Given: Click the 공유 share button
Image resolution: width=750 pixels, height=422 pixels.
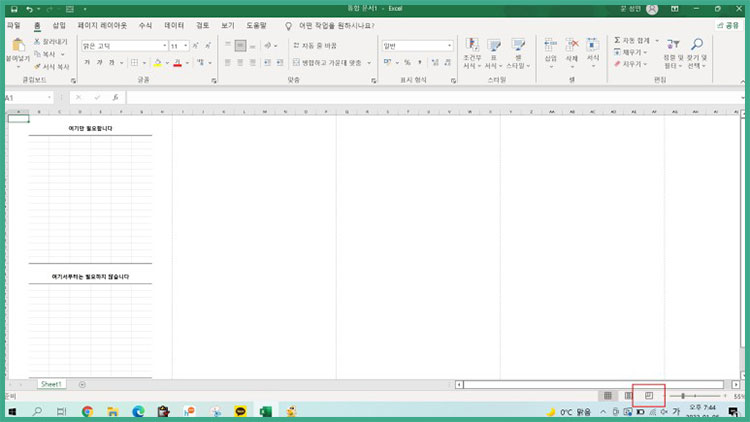Looking at the screenshot, I should pyautogui.click(x=728, y=25).
